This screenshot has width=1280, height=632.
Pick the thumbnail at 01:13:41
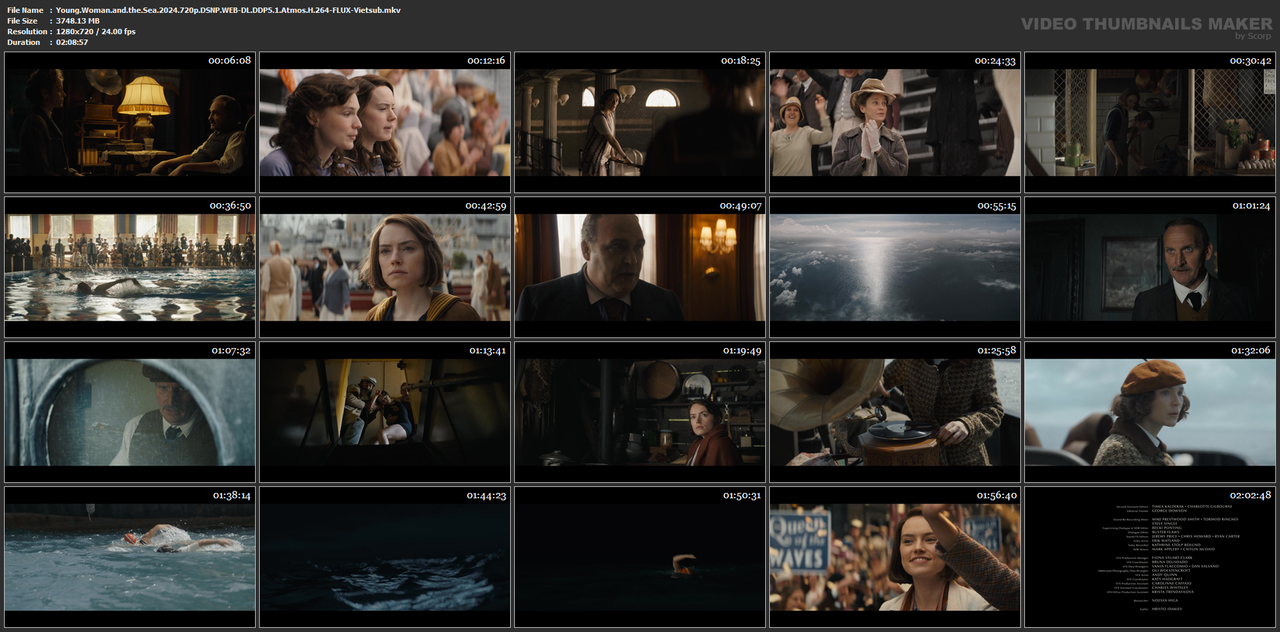(385, 412)
